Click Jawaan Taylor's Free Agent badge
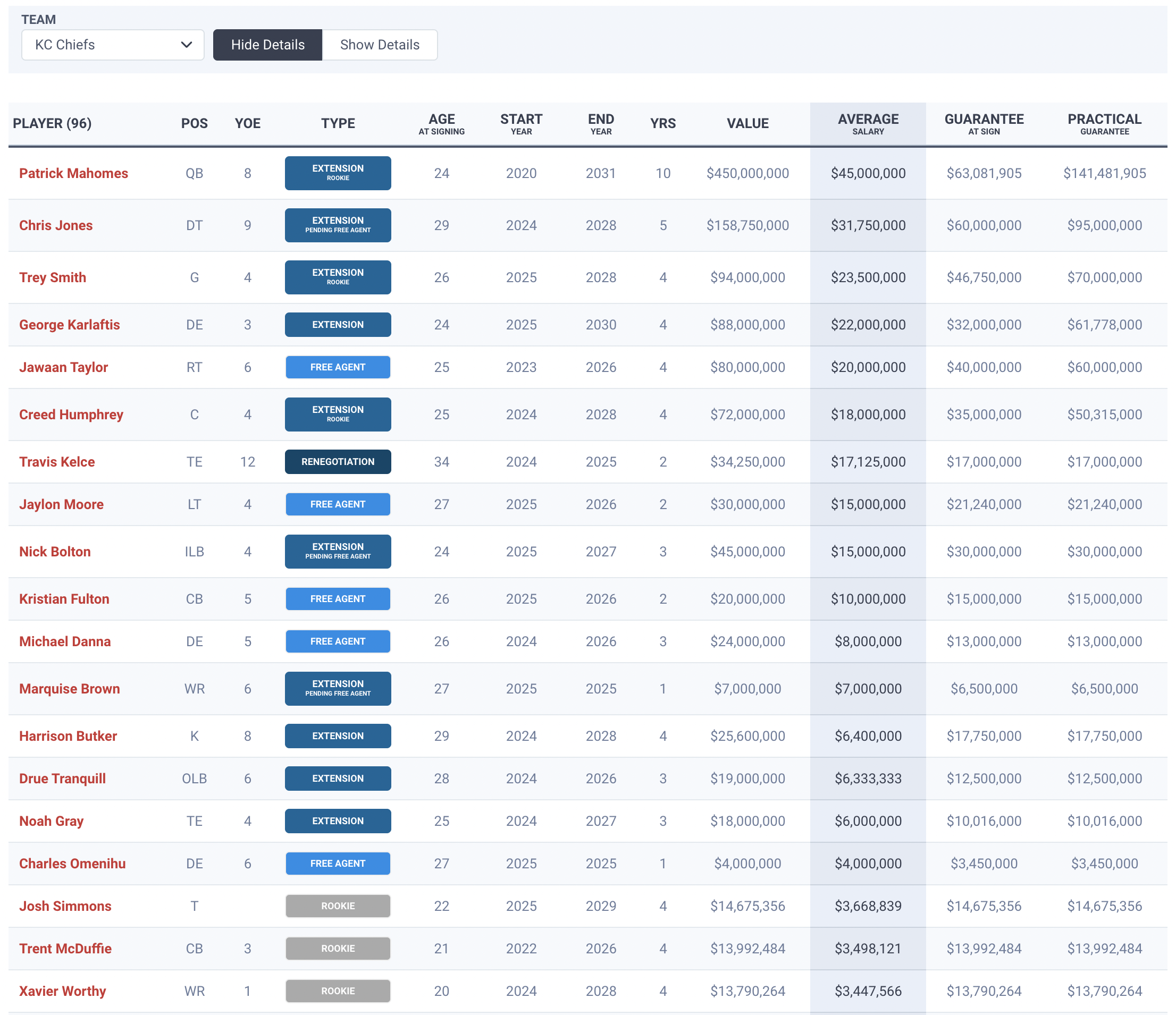This screenshot has width=1176, height=1015. [x=338, y=367]
